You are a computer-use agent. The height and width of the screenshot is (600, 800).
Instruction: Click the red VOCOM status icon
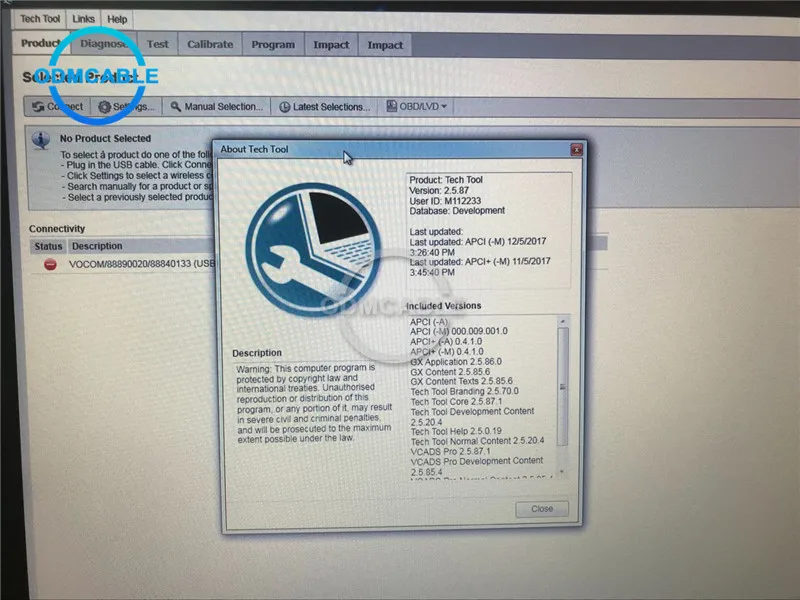click(x=50, y=264)
